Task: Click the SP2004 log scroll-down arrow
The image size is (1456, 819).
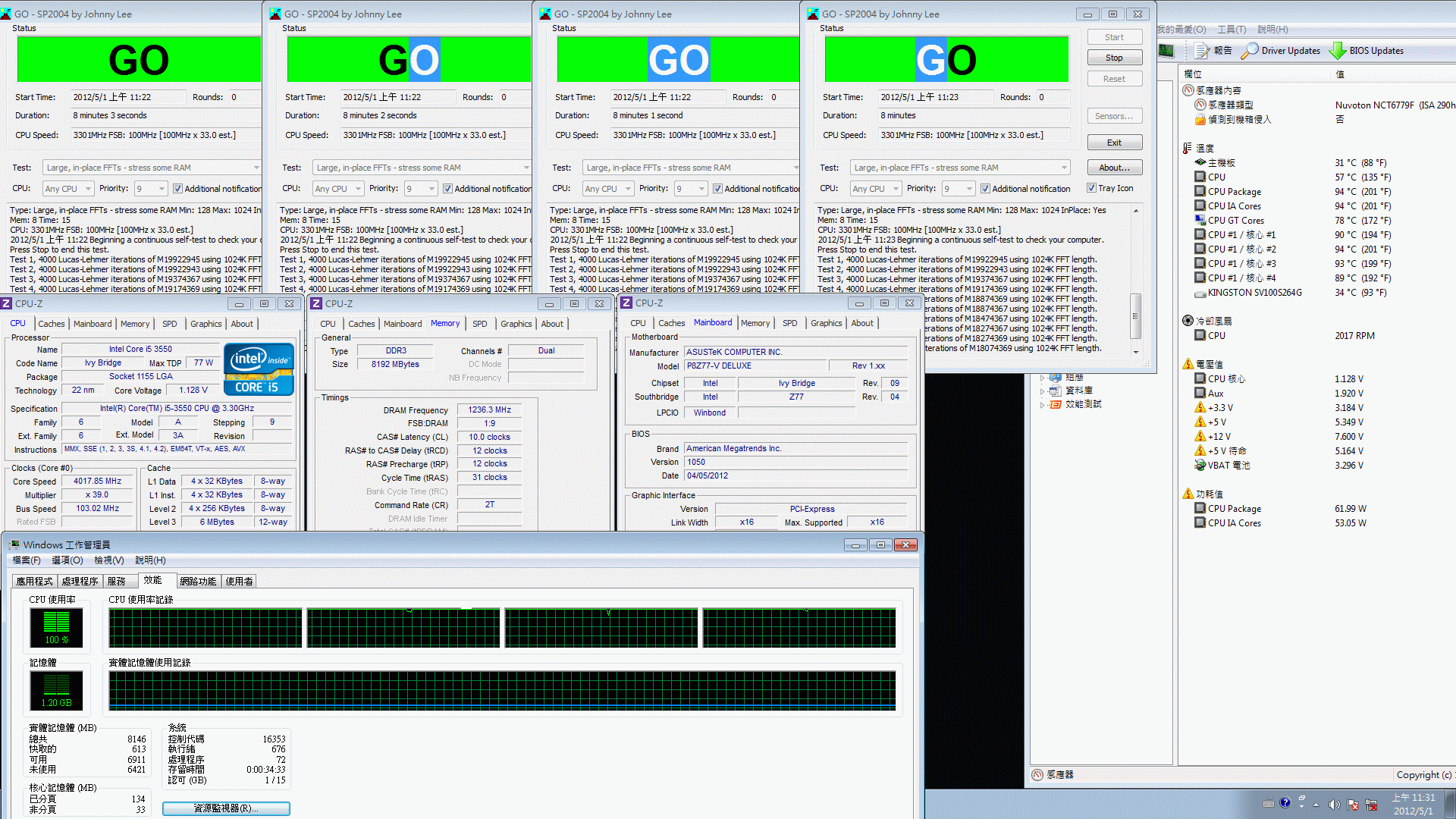Action: coord(1135,352)
